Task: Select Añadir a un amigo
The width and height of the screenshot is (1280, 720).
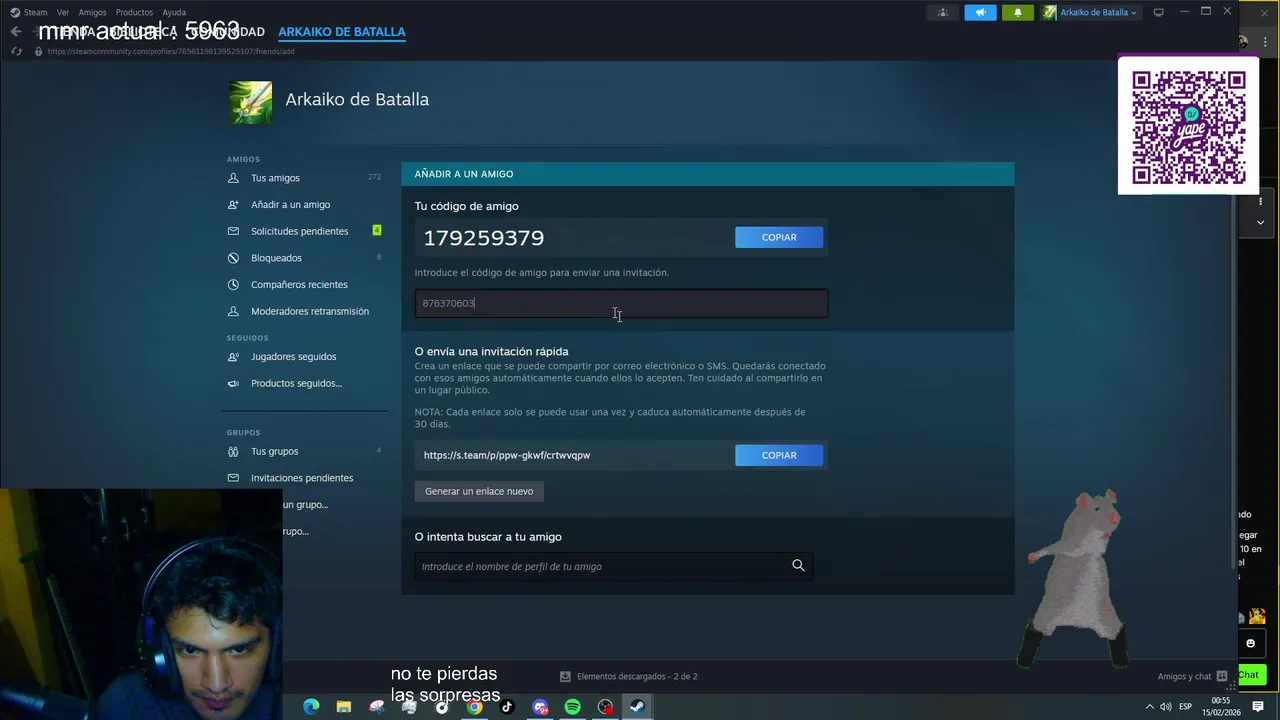Action: 290,205
